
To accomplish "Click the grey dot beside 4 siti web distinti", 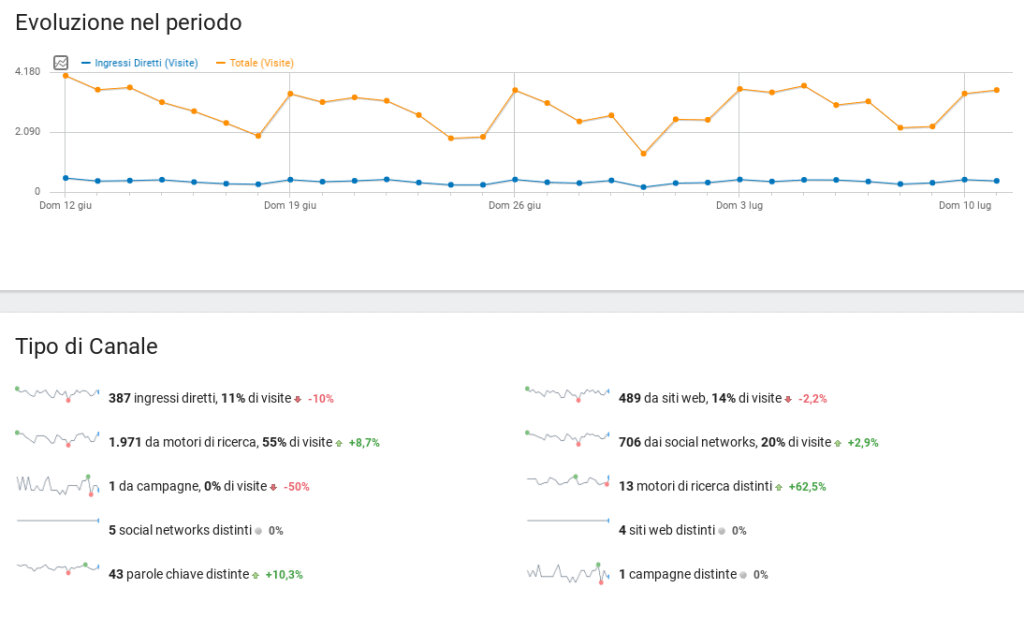I will pos(722,531).
